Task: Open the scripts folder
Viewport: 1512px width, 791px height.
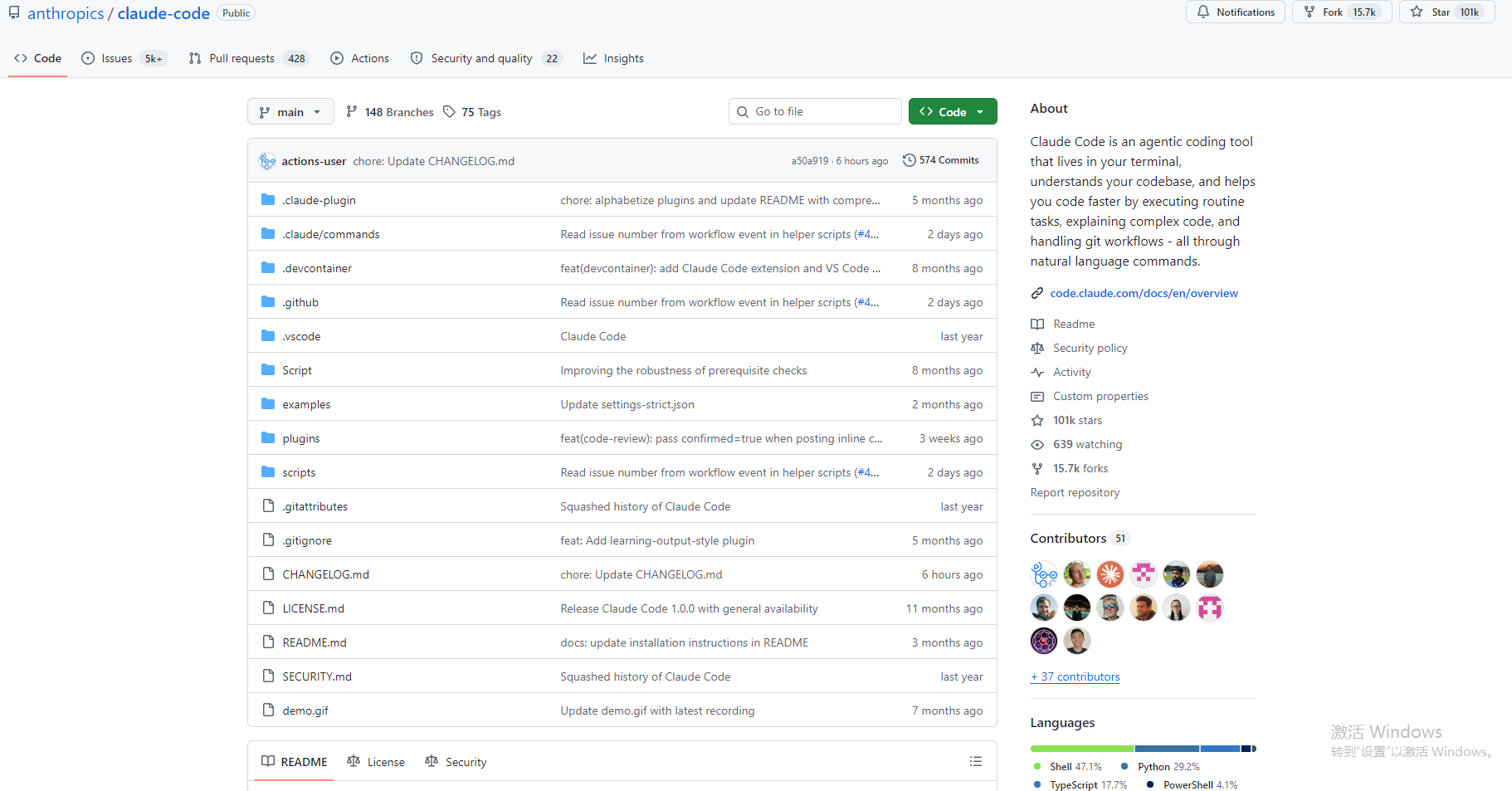Action: pyautogui.click(x=299, y=472)
